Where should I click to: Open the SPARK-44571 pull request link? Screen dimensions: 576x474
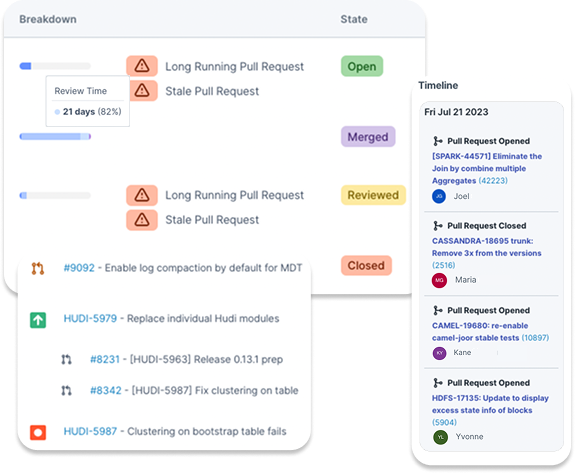[487, 168]
